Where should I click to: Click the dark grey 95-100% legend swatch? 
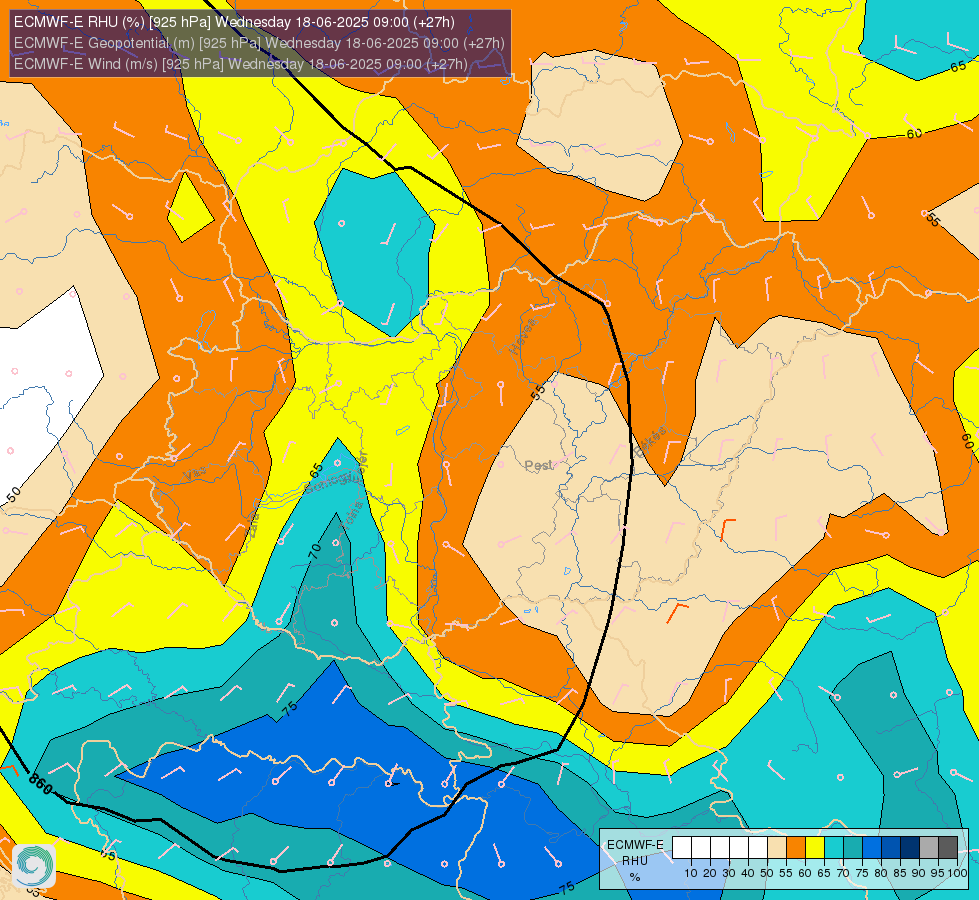[948, 848]
